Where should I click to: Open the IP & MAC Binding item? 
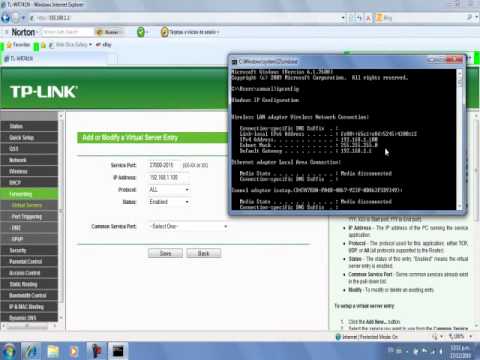(29, 307)
